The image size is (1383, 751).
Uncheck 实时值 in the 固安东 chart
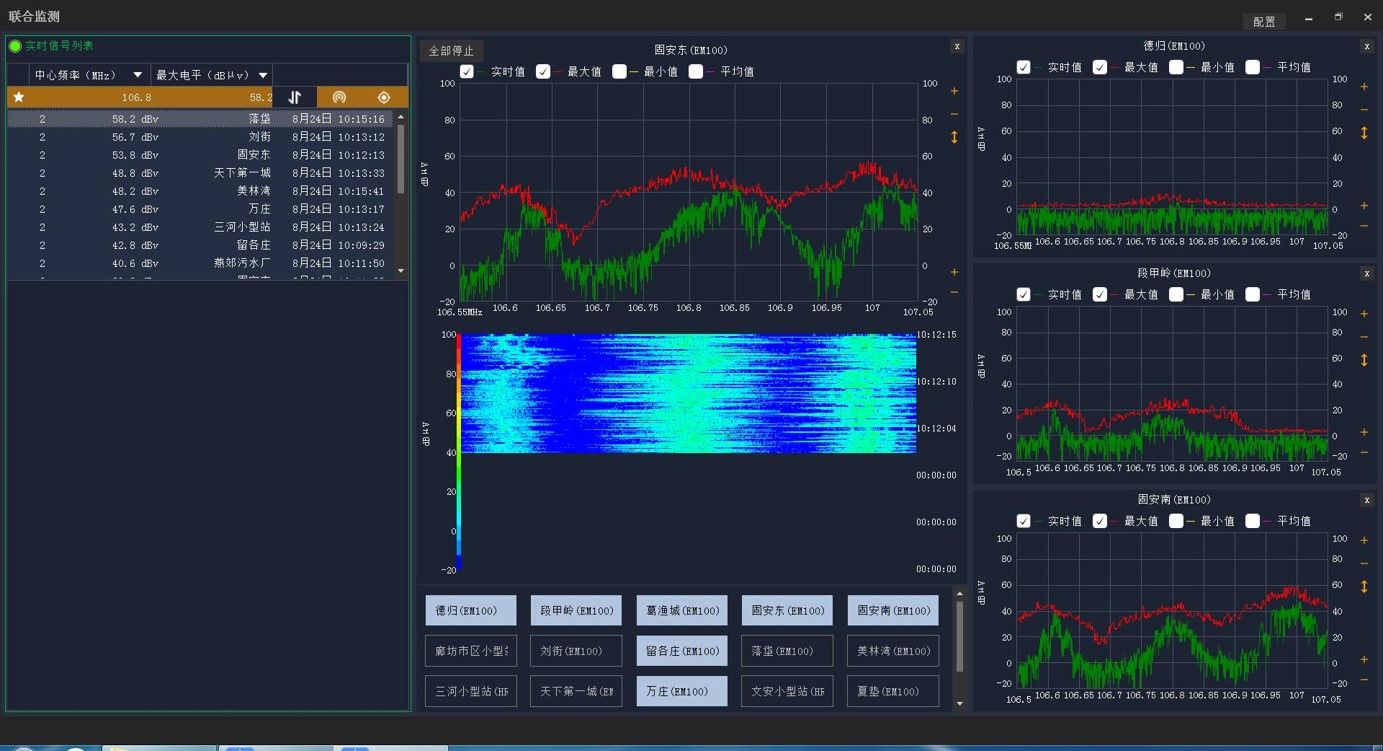(467, 71)
